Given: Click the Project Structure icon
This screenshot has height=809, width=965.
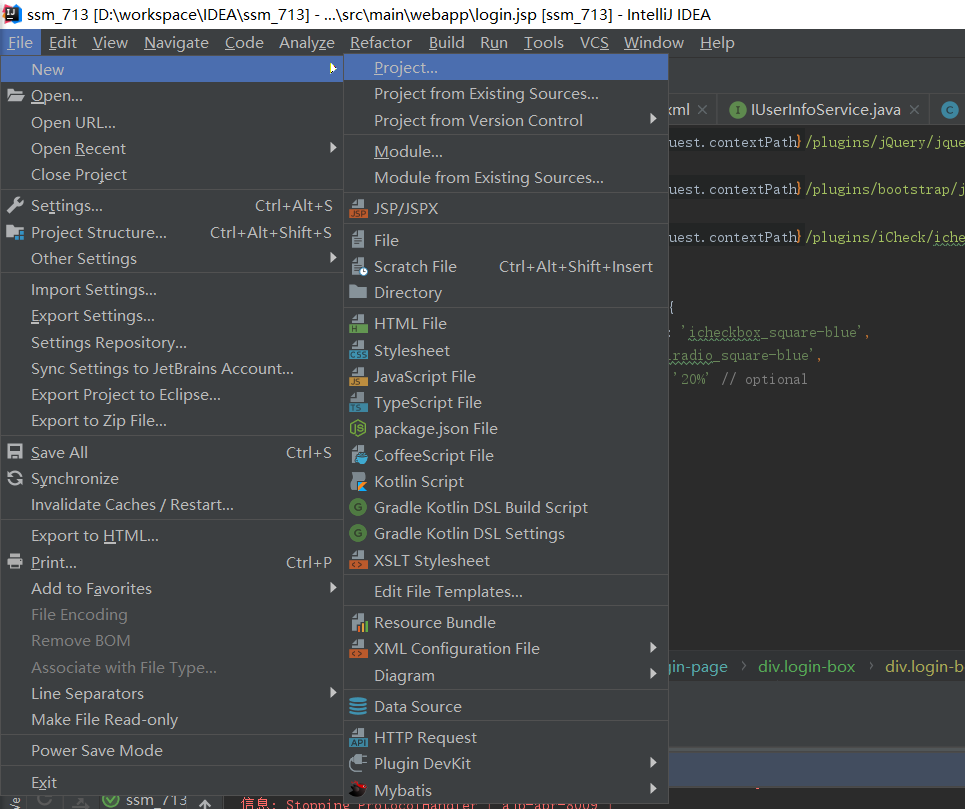Looking at the screenshot, I should [15, 233].
